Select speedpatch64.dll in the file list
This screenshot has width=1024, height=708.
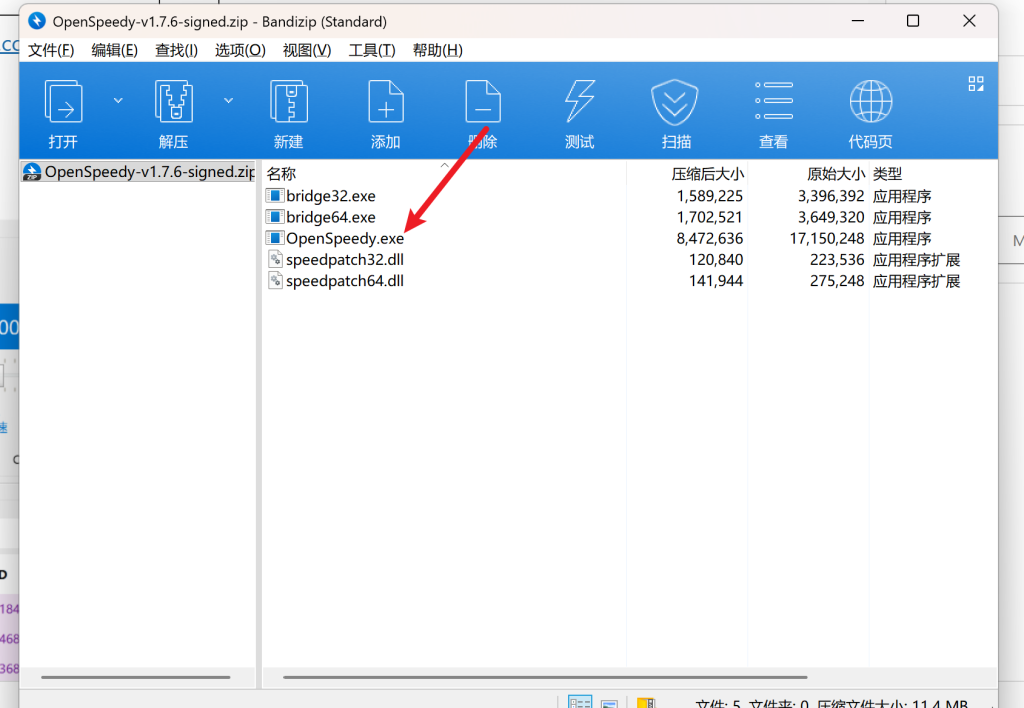click(x=344, y=281)
